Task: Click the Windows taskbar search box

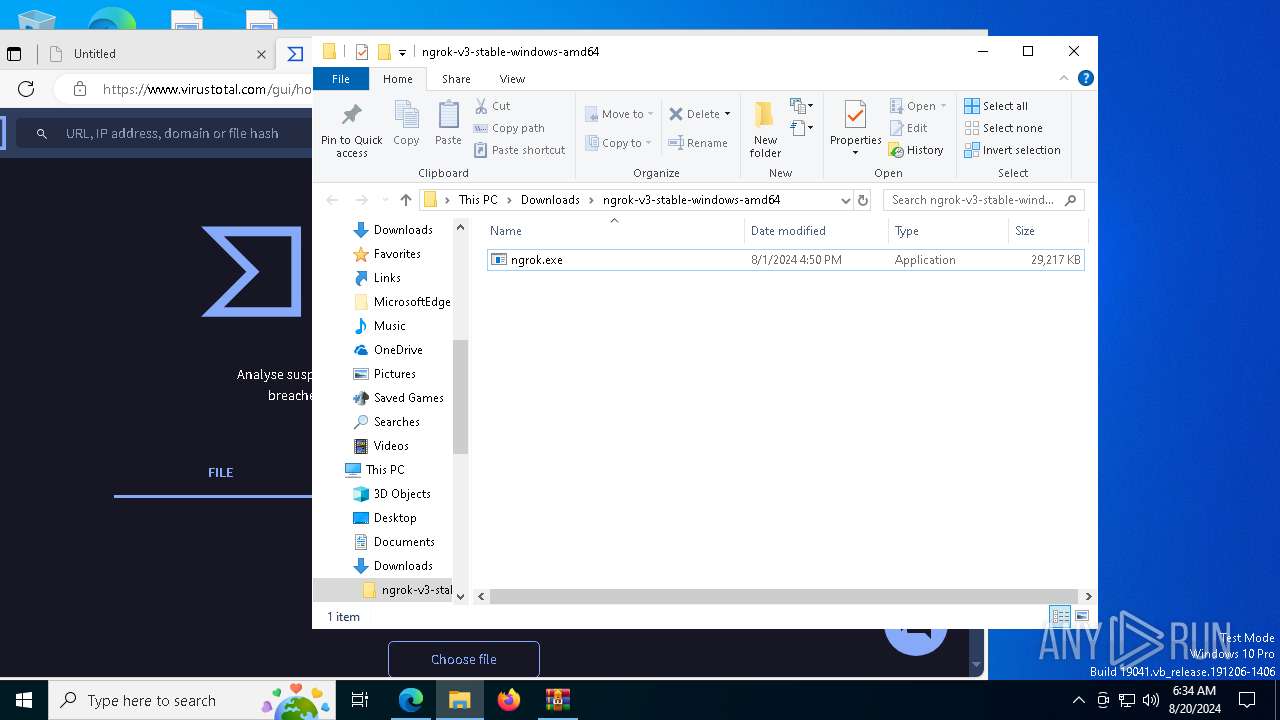Action: point(194,700)
